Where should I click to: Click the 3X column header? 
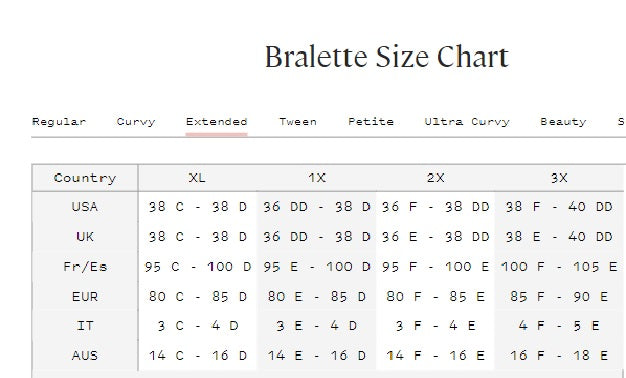click(559, 178)
